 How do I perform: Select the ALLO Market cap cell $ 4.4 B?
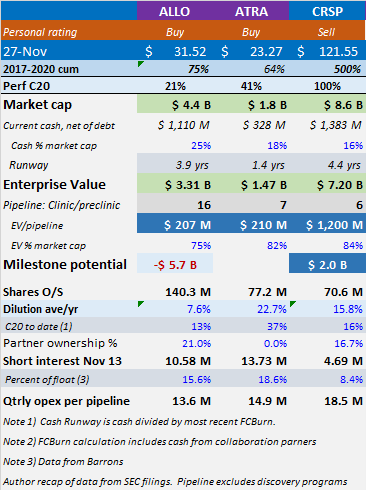(x=175, y=105)
